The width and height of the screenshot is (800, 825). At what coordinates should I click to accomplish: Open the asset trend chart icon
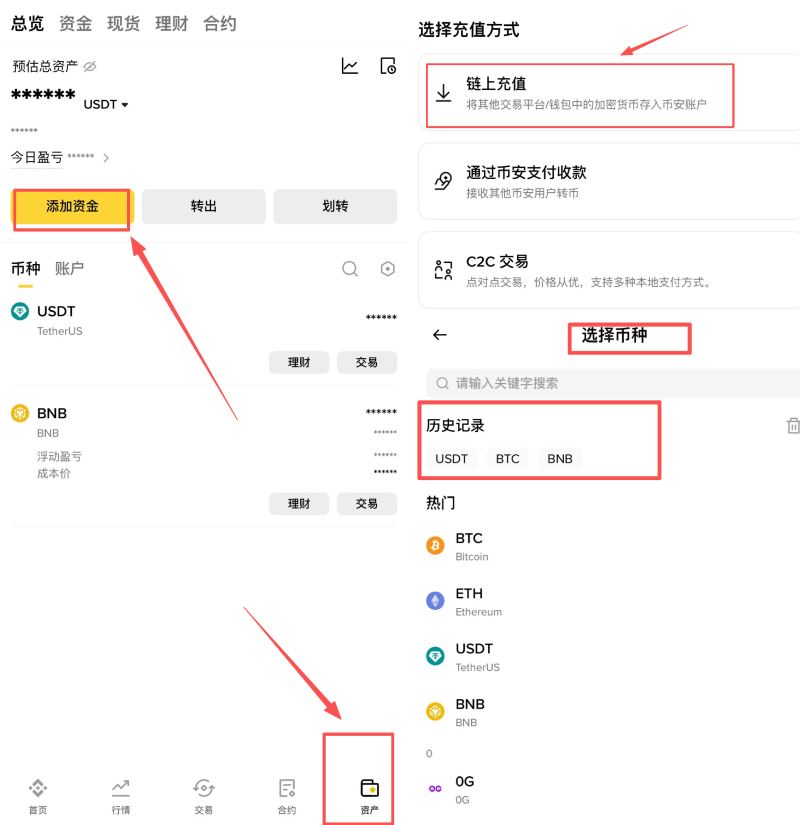[x=350, y=65]
